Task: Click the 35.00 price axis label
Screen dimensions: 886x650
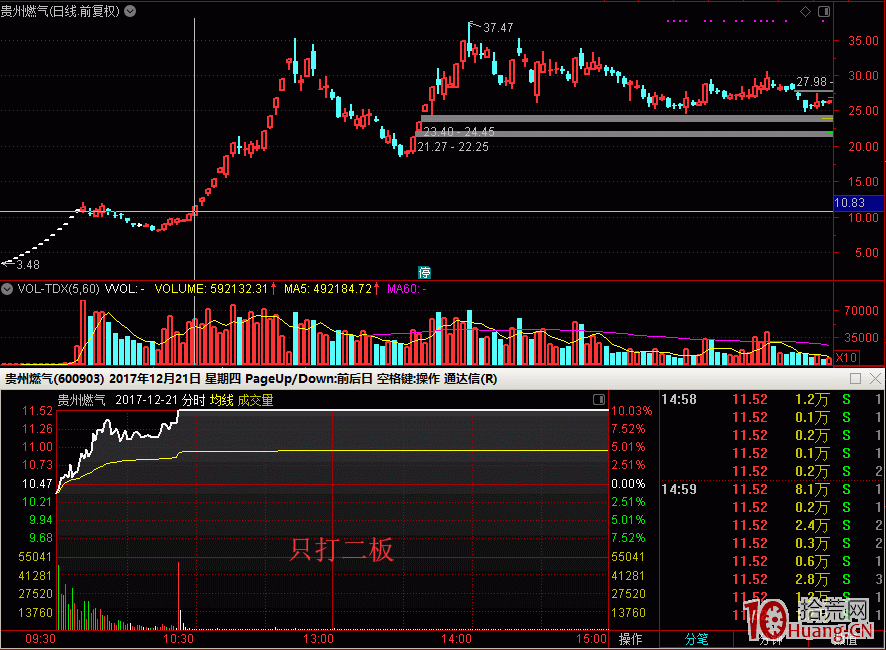Action: tap(863, 41)
